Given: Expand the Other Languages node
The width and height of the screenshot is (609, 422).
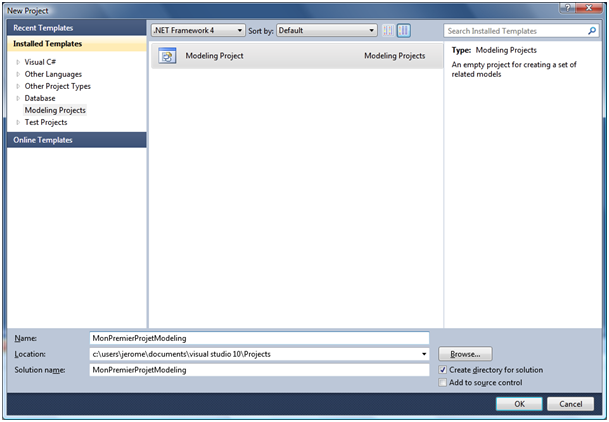Looking at the screenshot, I should point(18,74).
